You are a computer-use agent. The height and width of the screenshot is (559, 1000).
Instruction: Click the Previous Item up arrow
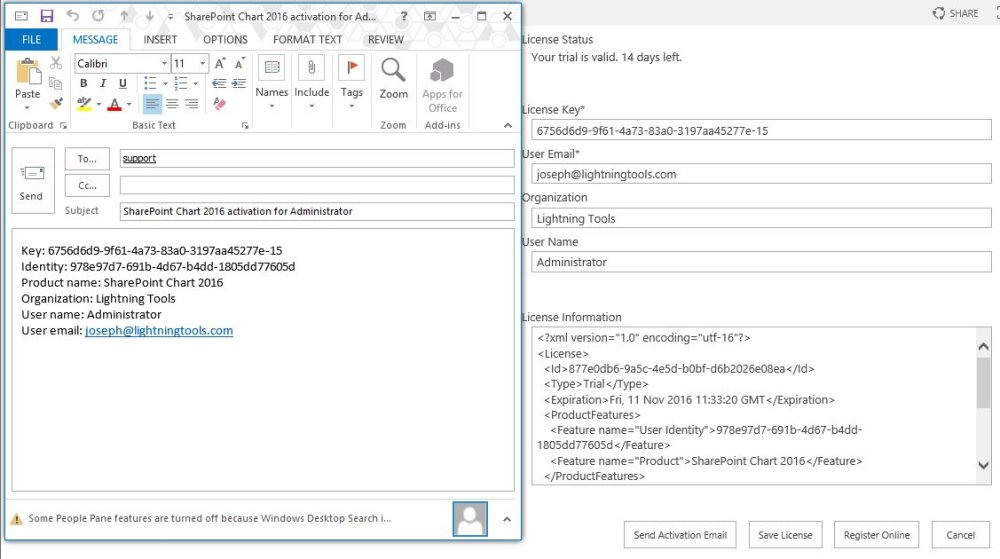click(x=124, y=16)
